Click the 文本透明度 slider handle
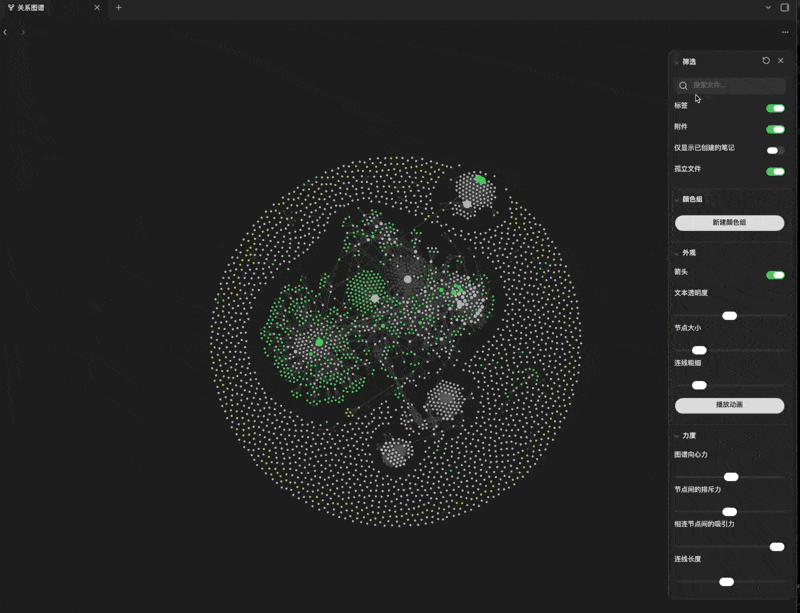 [730, 316]
